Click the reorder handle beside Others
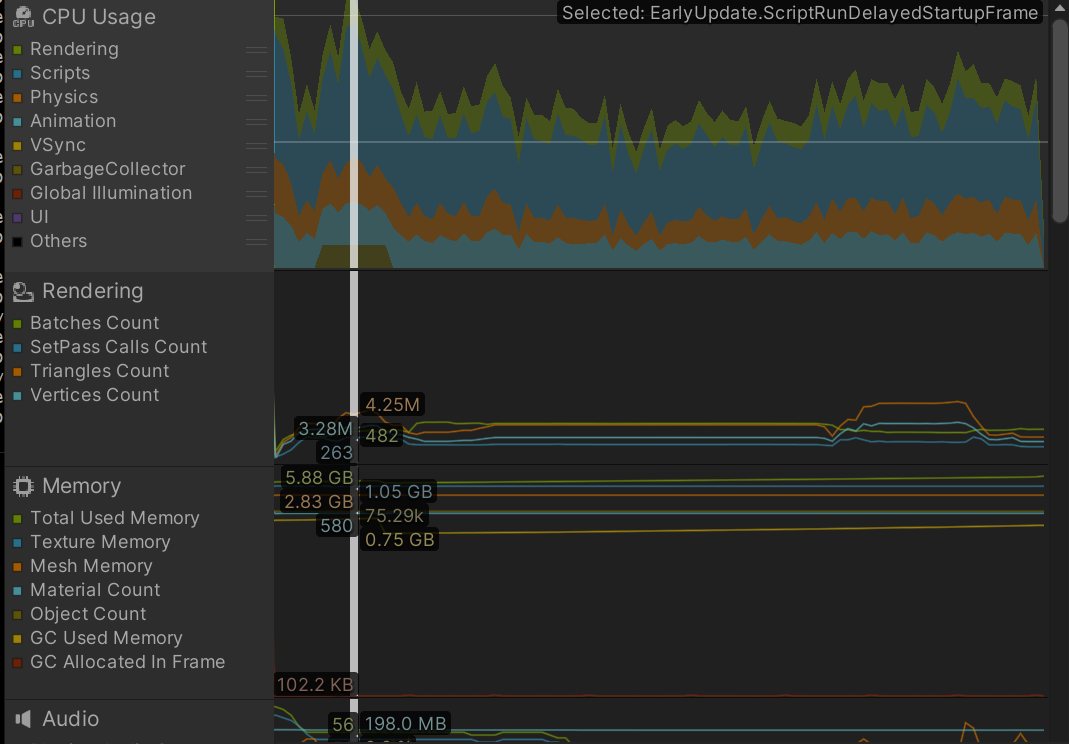Image resolution: width=1069 pixels, height=744 pixels. coord(256,241)
